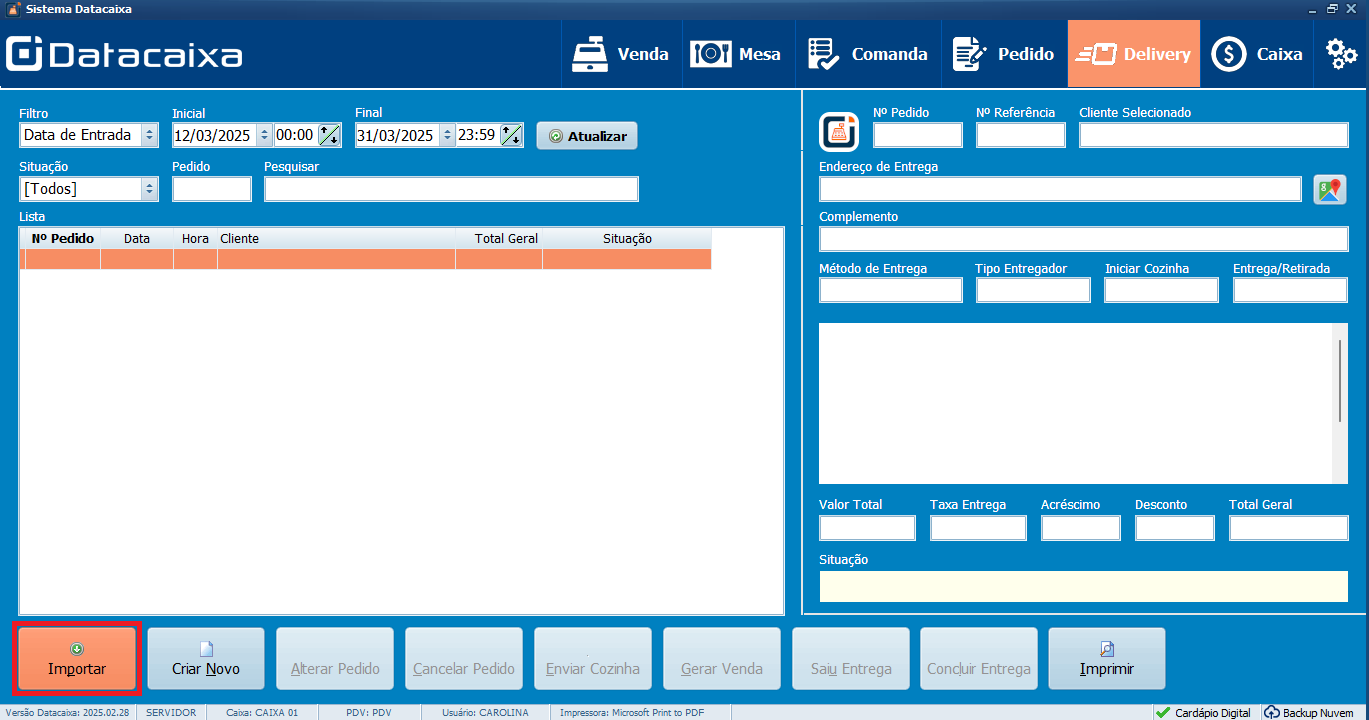The width and height of the screenshot is (1369, 720).
Task: Open the Mesa section via its camera-style icon
Action: point(711,53)
